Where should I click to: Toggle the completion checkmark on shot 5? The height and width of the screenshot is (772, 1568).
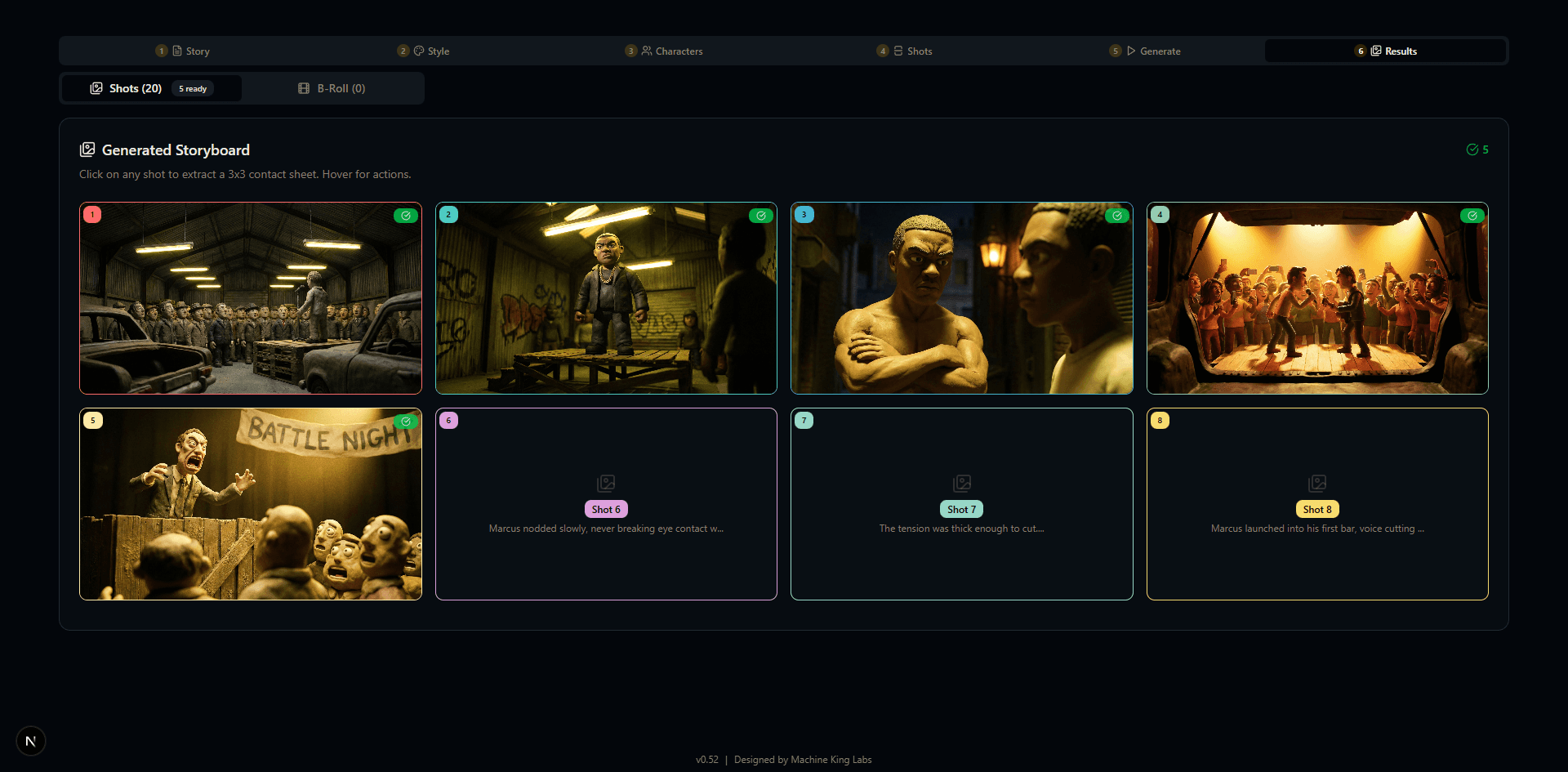tap(407, 422)
